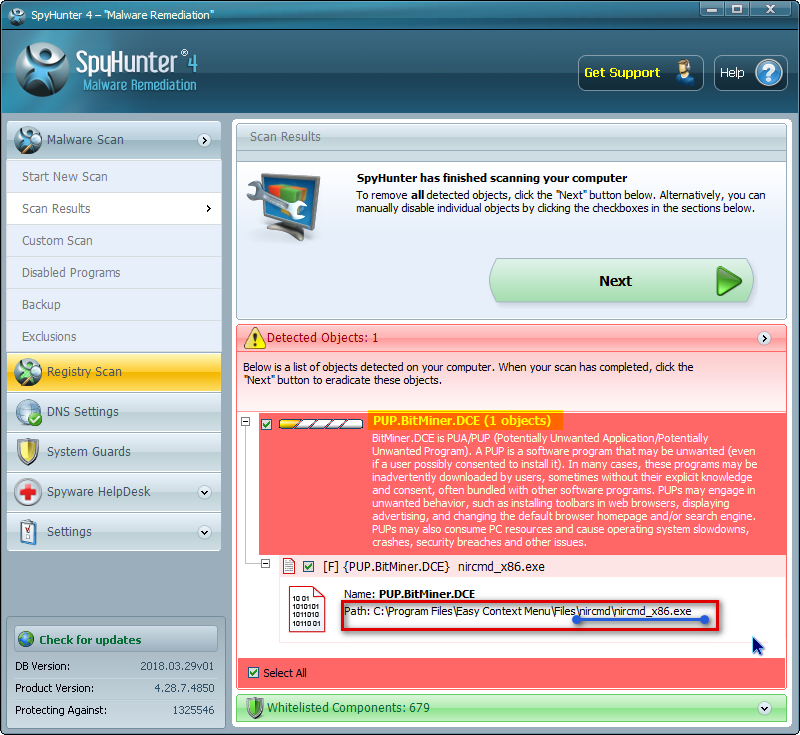Click the Protecting Against count 1325546

pyautogui.click(x=193, y=710)
